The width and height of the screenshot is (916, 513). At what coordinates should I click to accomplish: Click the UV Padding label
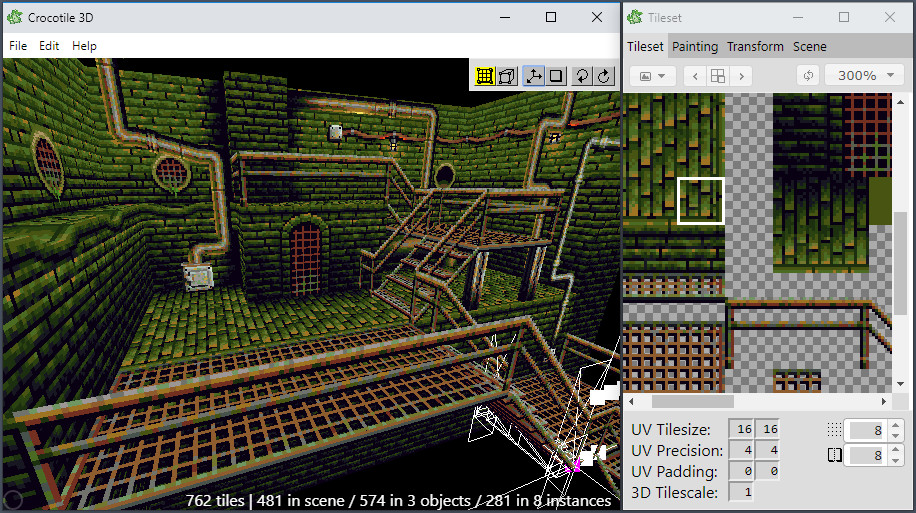674,472
